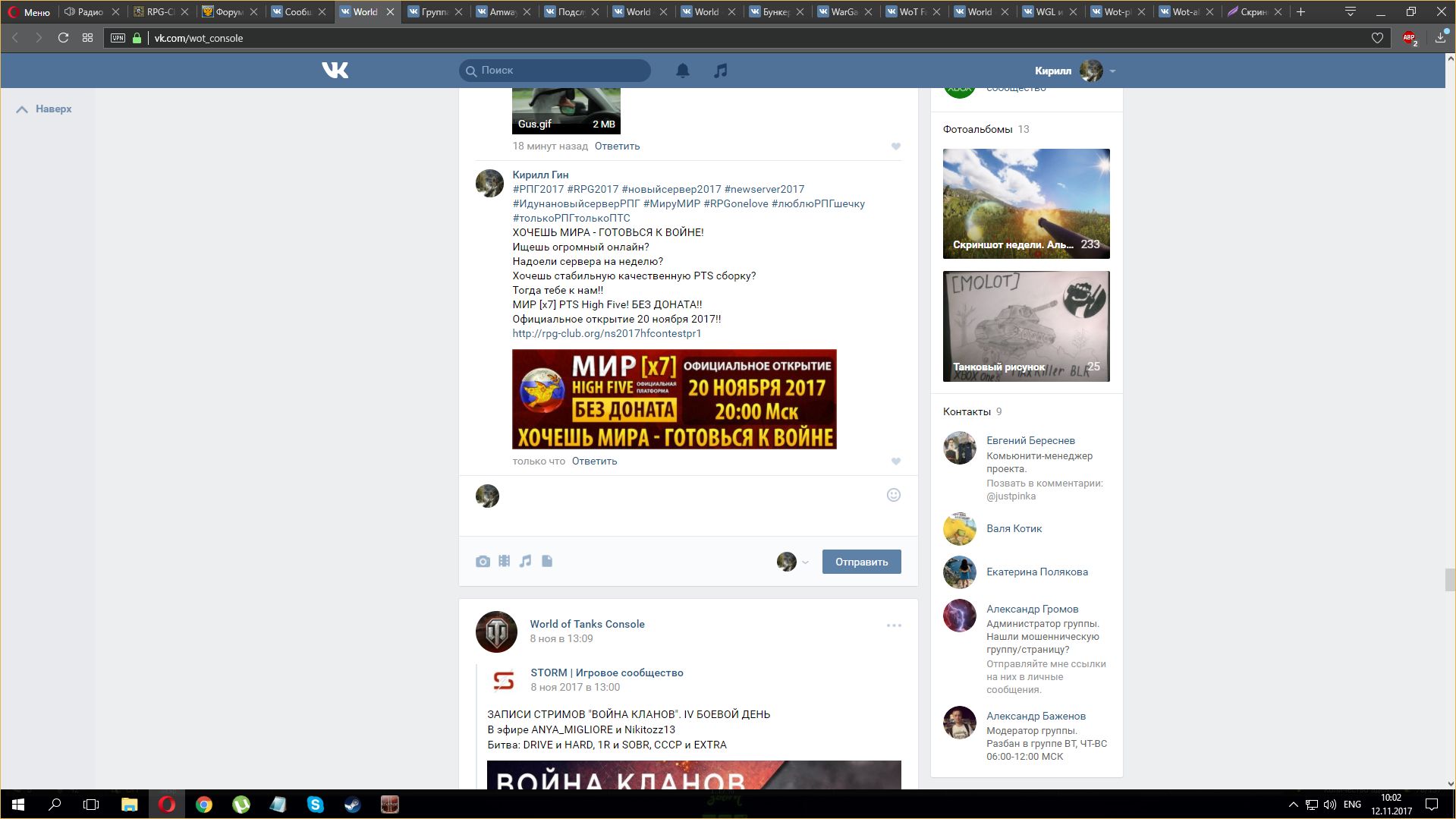
Task: Open Steam from the taskbar
Action: pos(352,805)
